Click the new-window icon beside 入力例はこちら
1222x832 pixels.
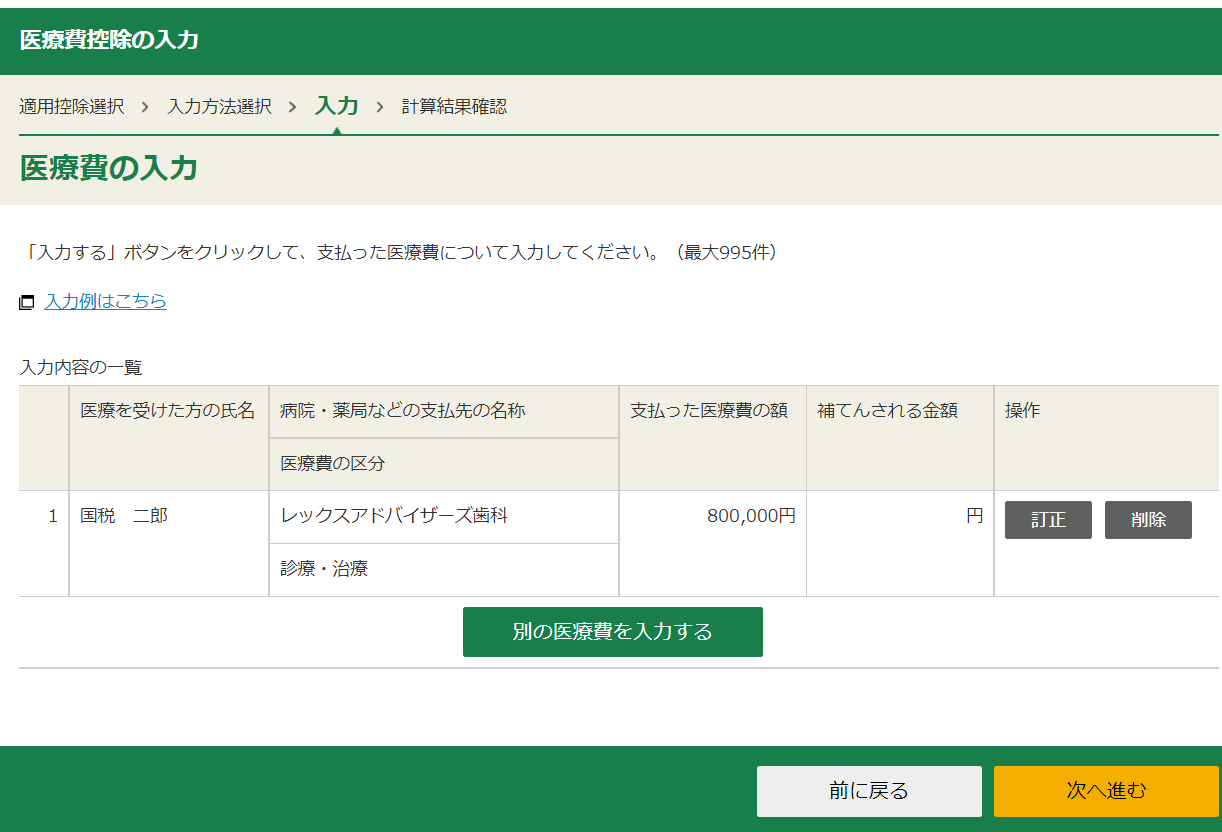(x=27, y=302)
